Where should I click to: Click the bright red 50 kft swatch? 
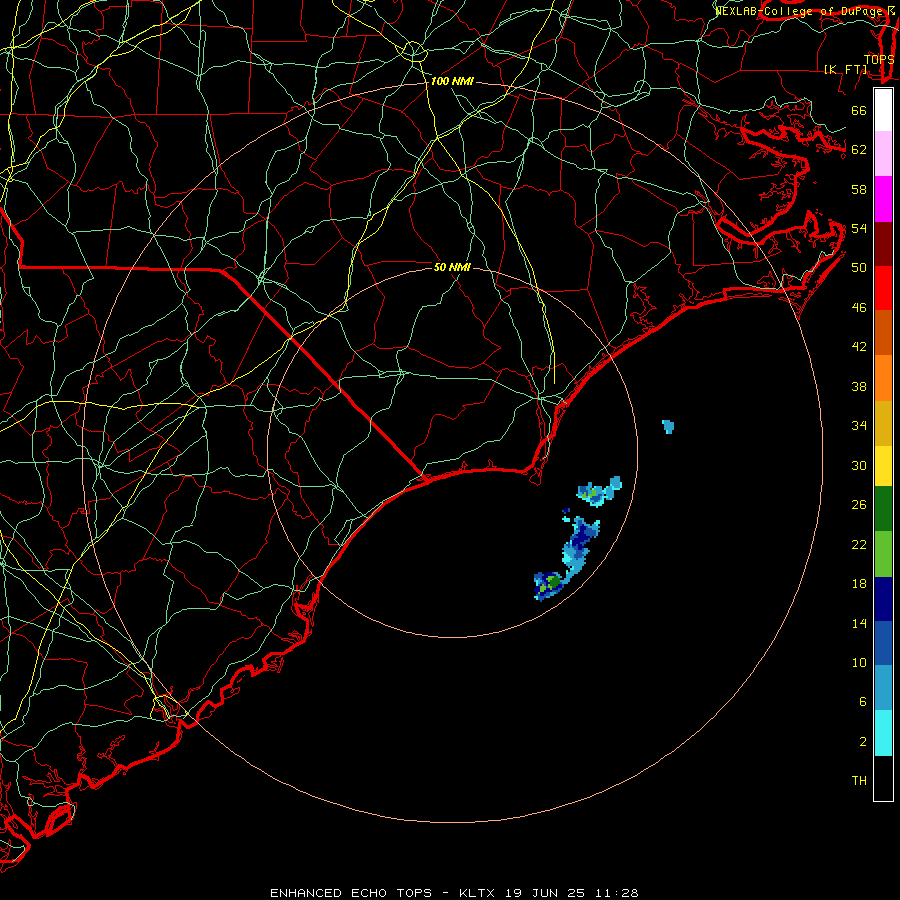[883, 288]
